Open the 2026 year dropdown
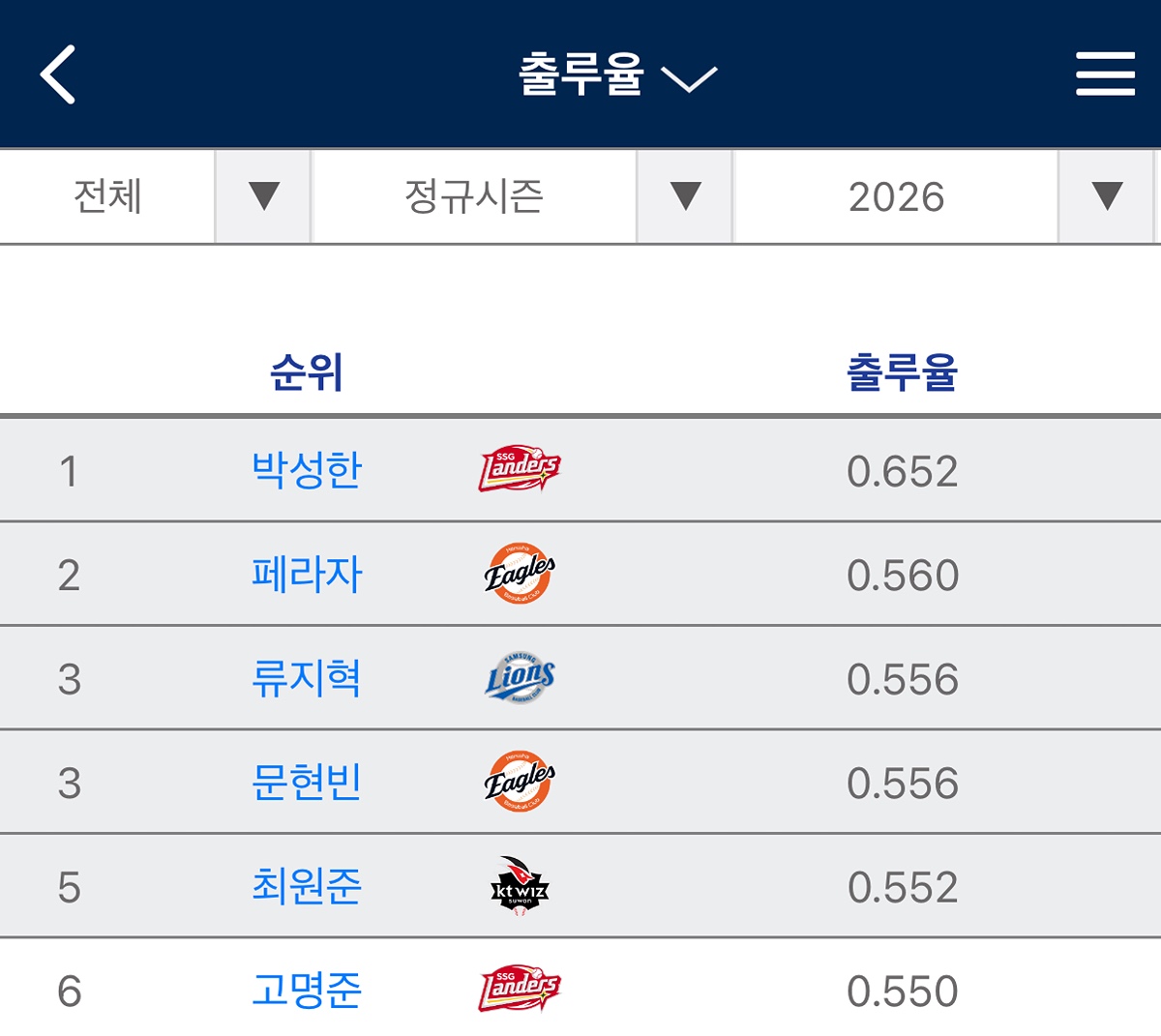Screen dimensions: 1161x1036 pyautogui.click(x=944, y=196)
